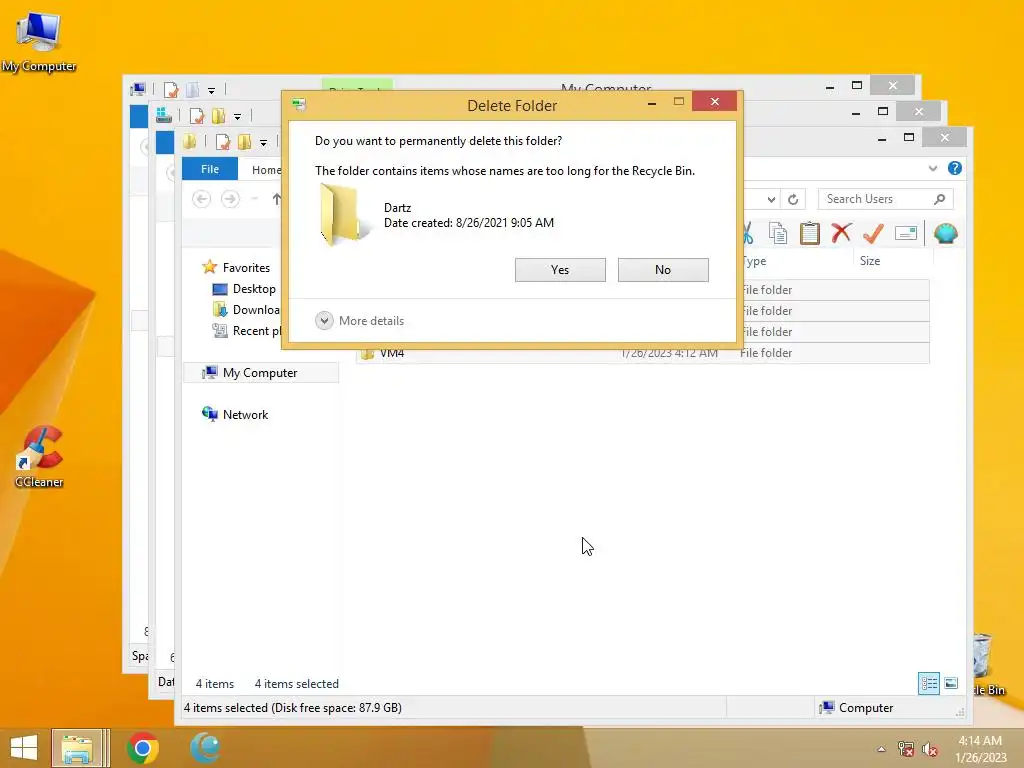This screenshot has width=1024, height=768.
Task: Open CCleaner desktop shortcut
Action: click(x=39, y=456)
